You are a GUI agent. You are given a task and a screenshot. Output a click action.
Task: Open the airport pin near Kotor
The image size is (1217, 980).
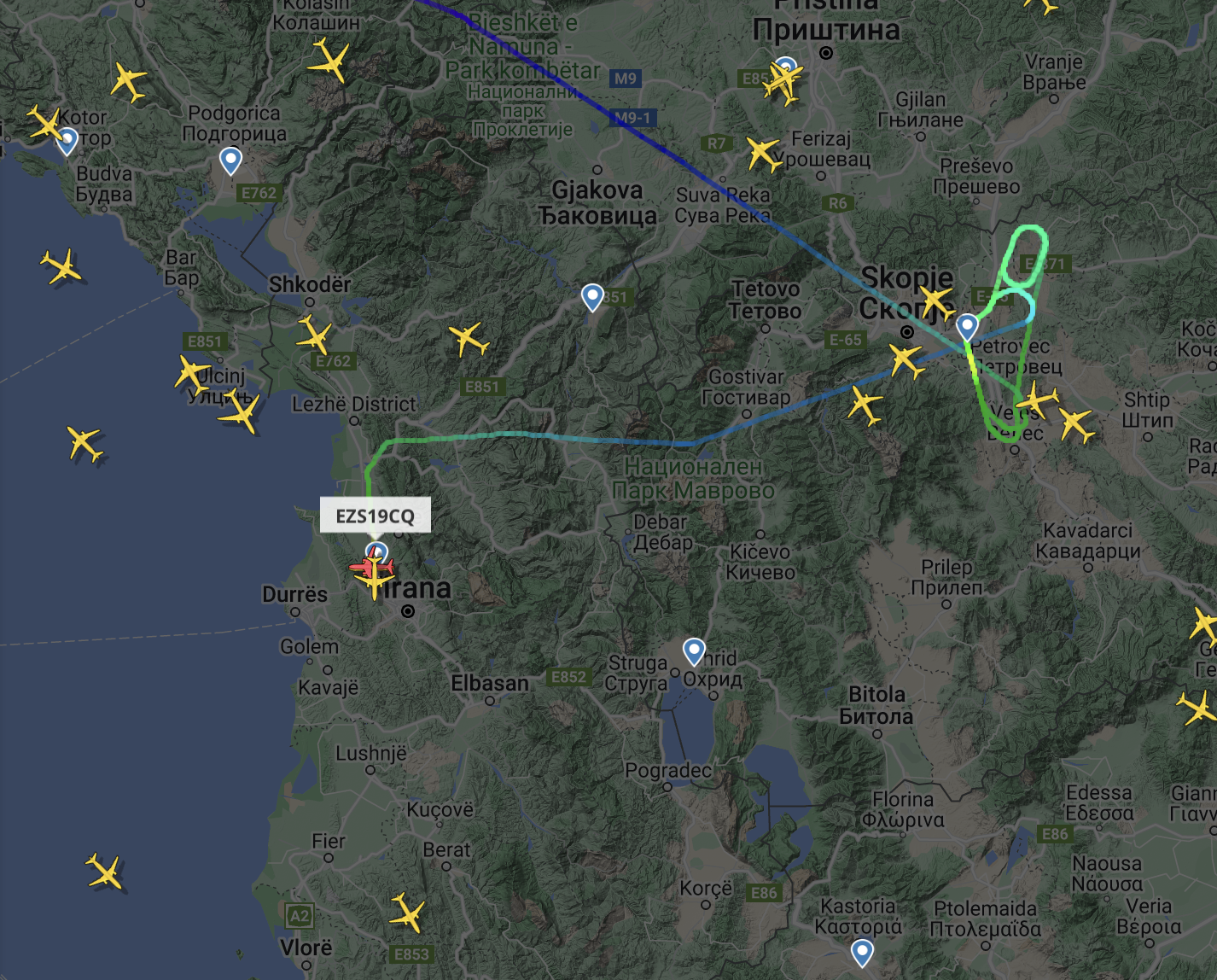click(x=67, y=141)
